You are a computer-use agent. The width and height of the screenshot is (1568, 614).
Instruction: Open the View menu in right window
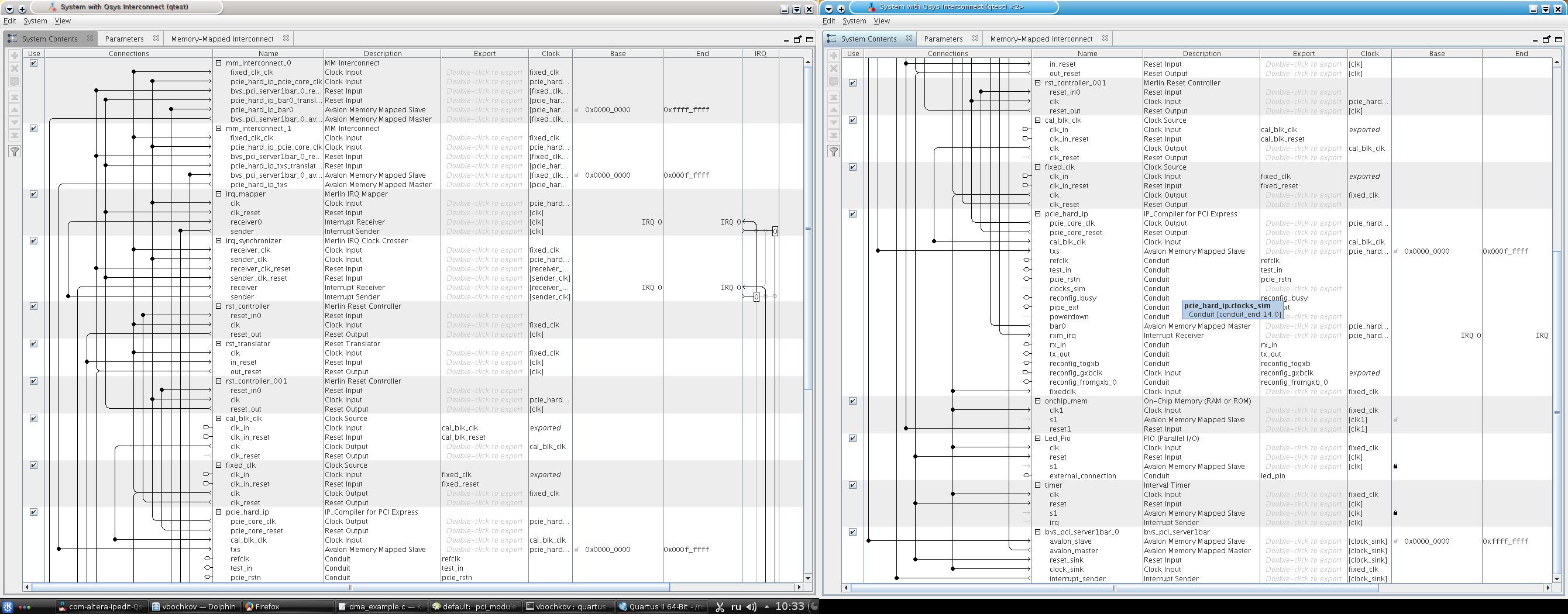pos(882,20)
